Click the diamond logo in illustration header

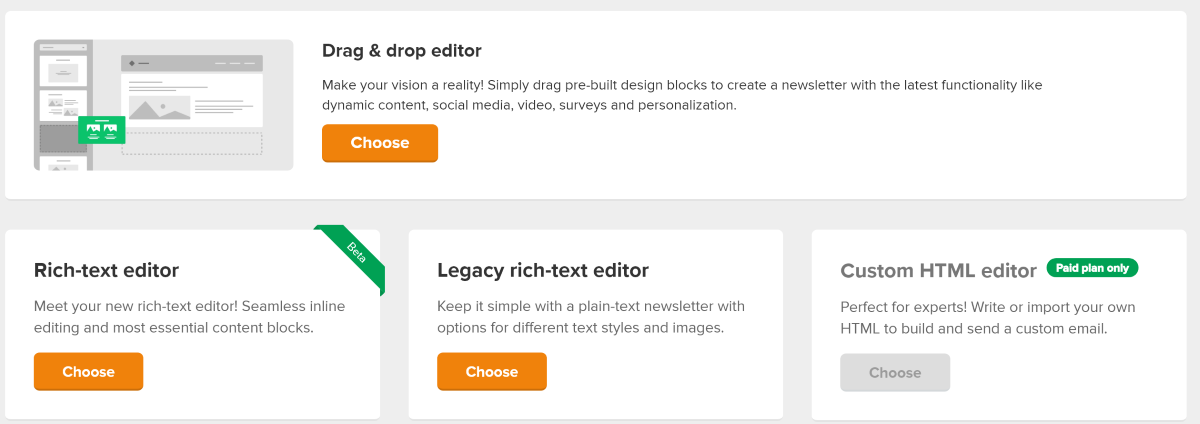tap(132, 63)
